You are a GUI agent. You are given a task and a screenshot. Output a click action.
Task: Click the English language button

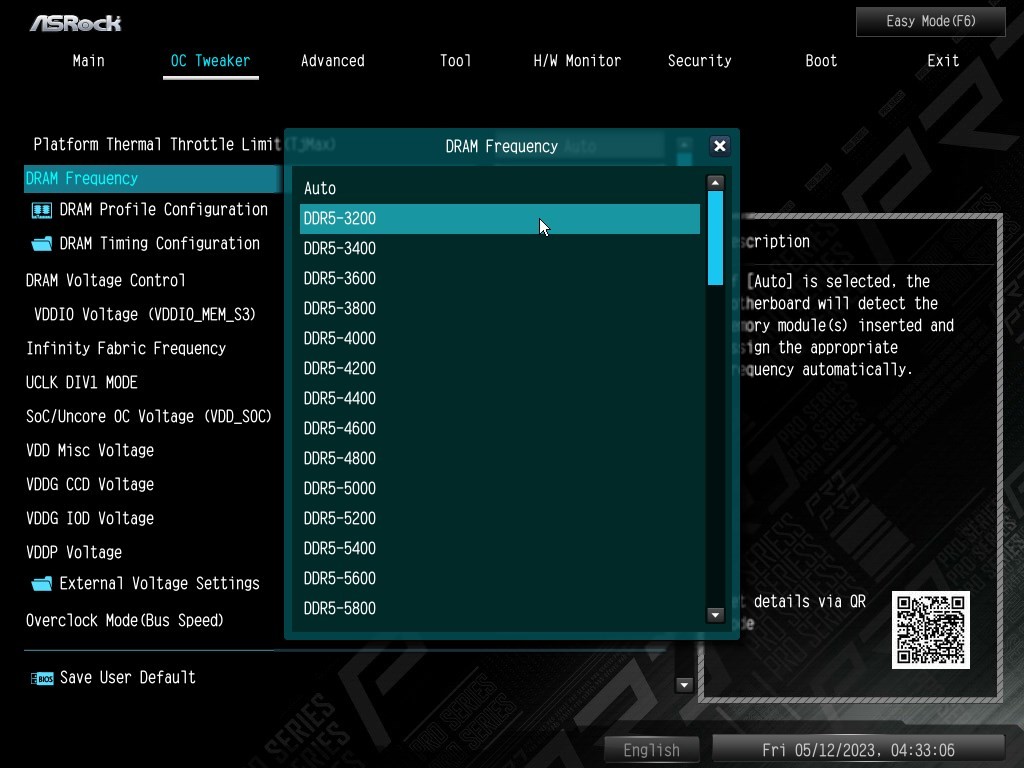[x=651, y=750]
